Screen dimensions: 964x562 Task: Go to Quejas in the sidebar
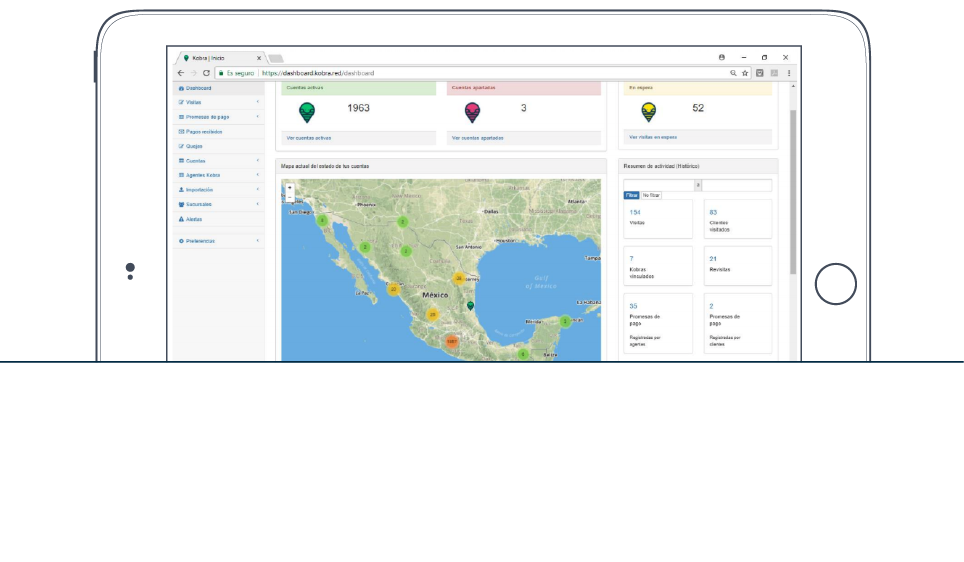coord(193,146)
